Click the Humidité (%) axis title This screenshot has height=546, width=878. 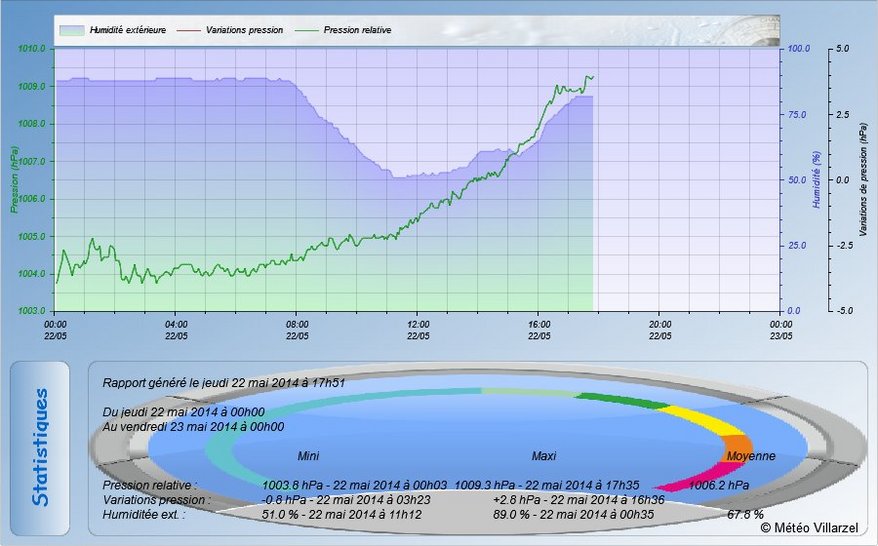pos(815,180)
